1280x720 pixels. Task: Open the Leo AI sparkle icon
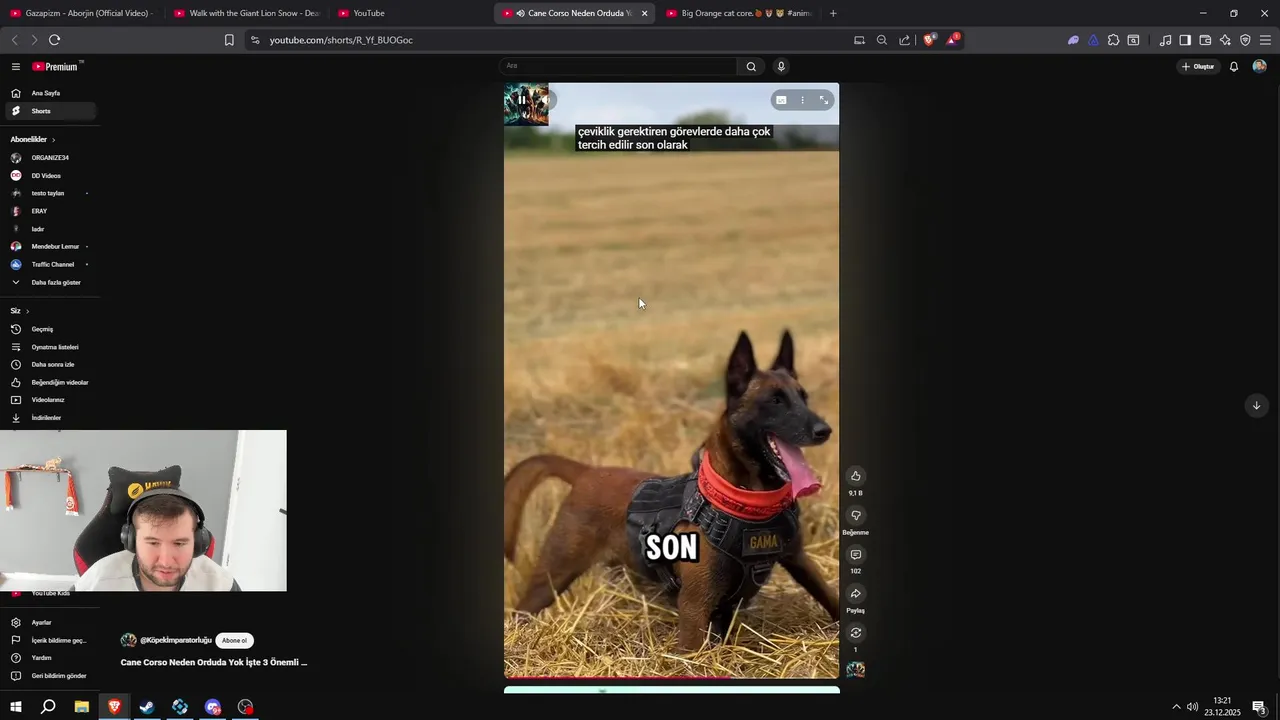1225,40
